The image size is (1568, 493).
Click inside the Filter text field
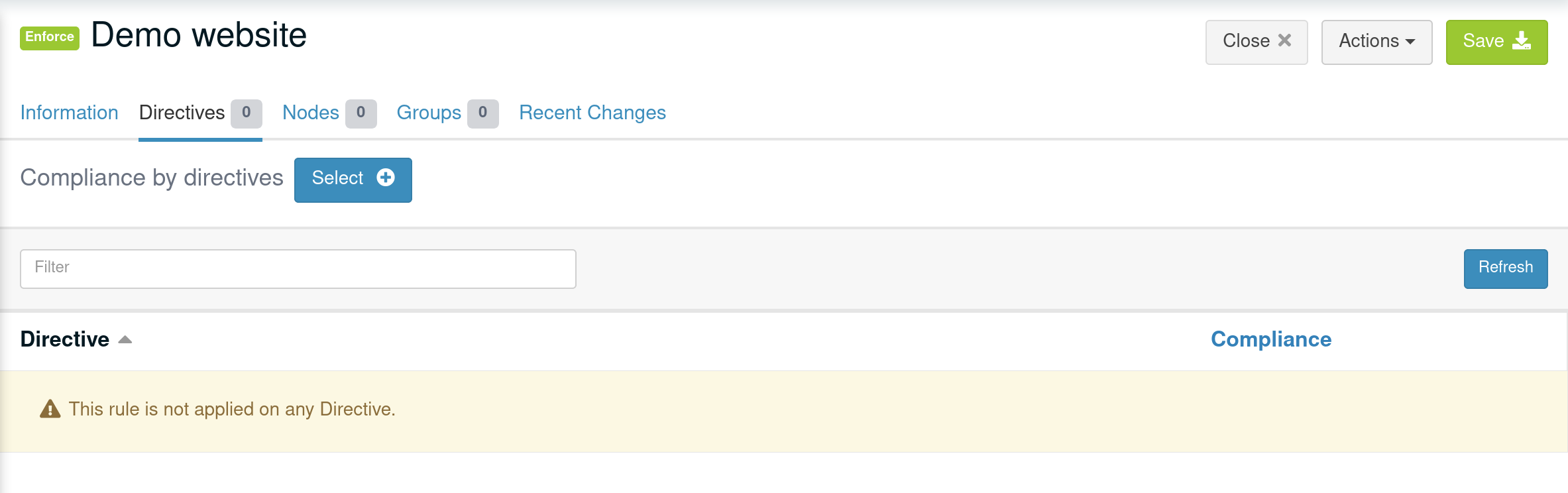(x=297, y=268)
